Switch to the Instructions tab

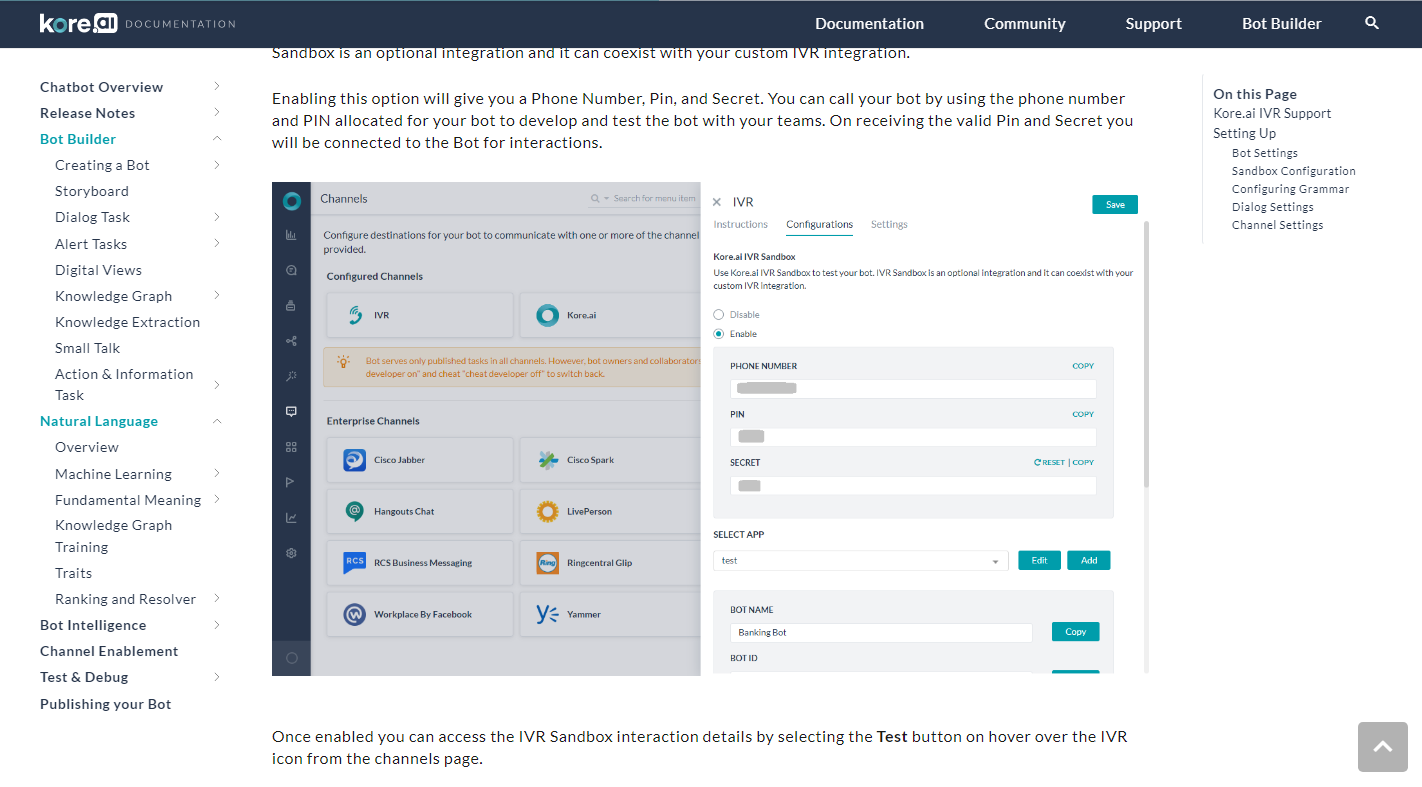click(740, 224)
